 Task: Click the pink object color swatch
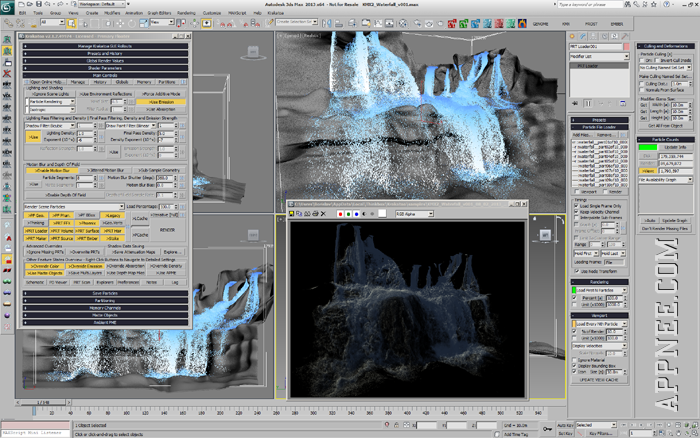tap(626, 46)
